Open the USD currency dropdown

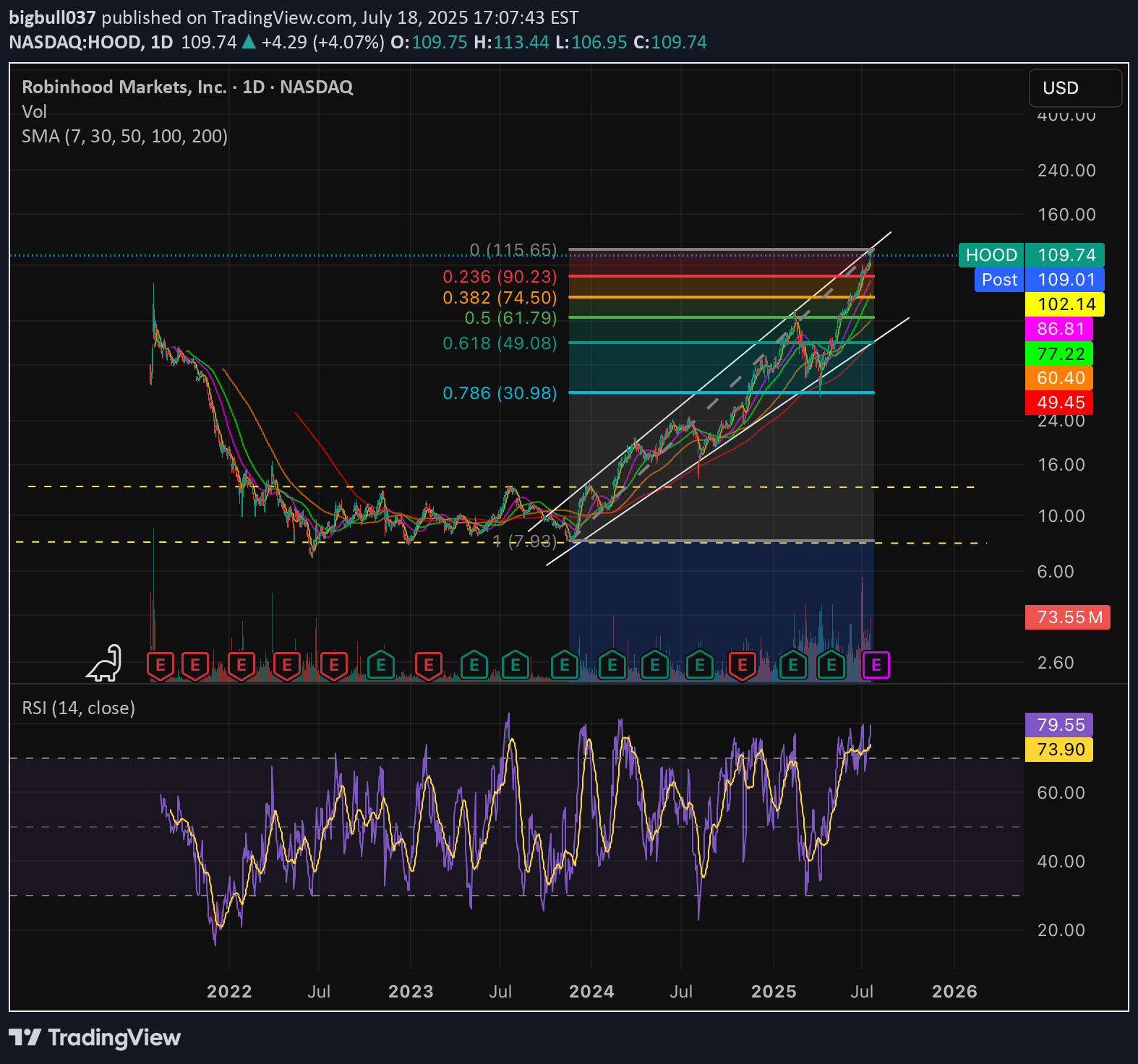[x=1074, y=88]
